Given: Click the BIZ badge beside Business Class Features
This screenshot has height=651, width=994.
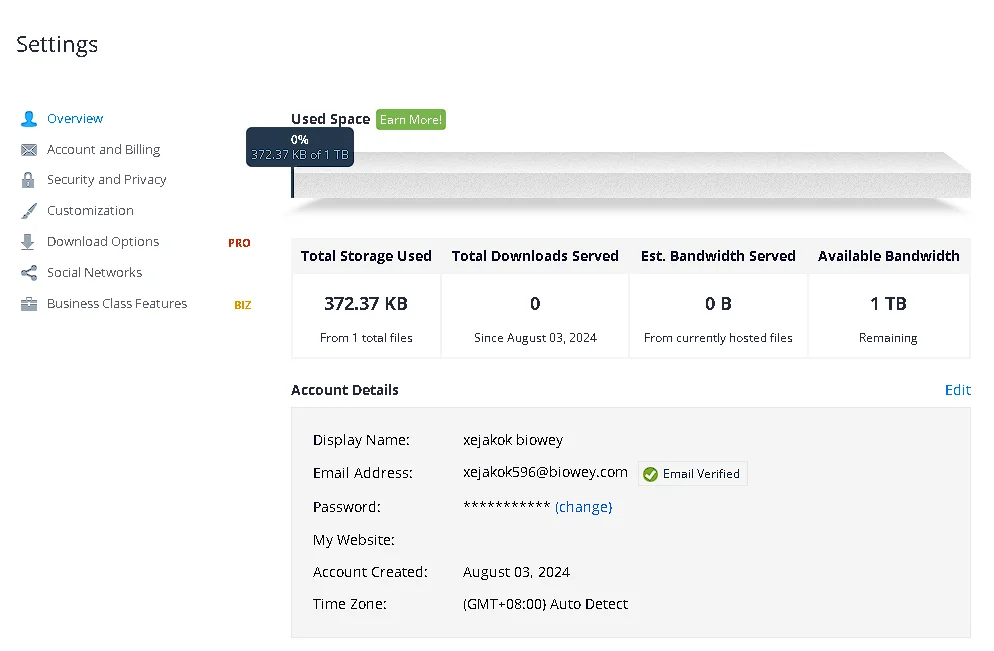Looking at the screenshot, I should click(x=242, y=305).
